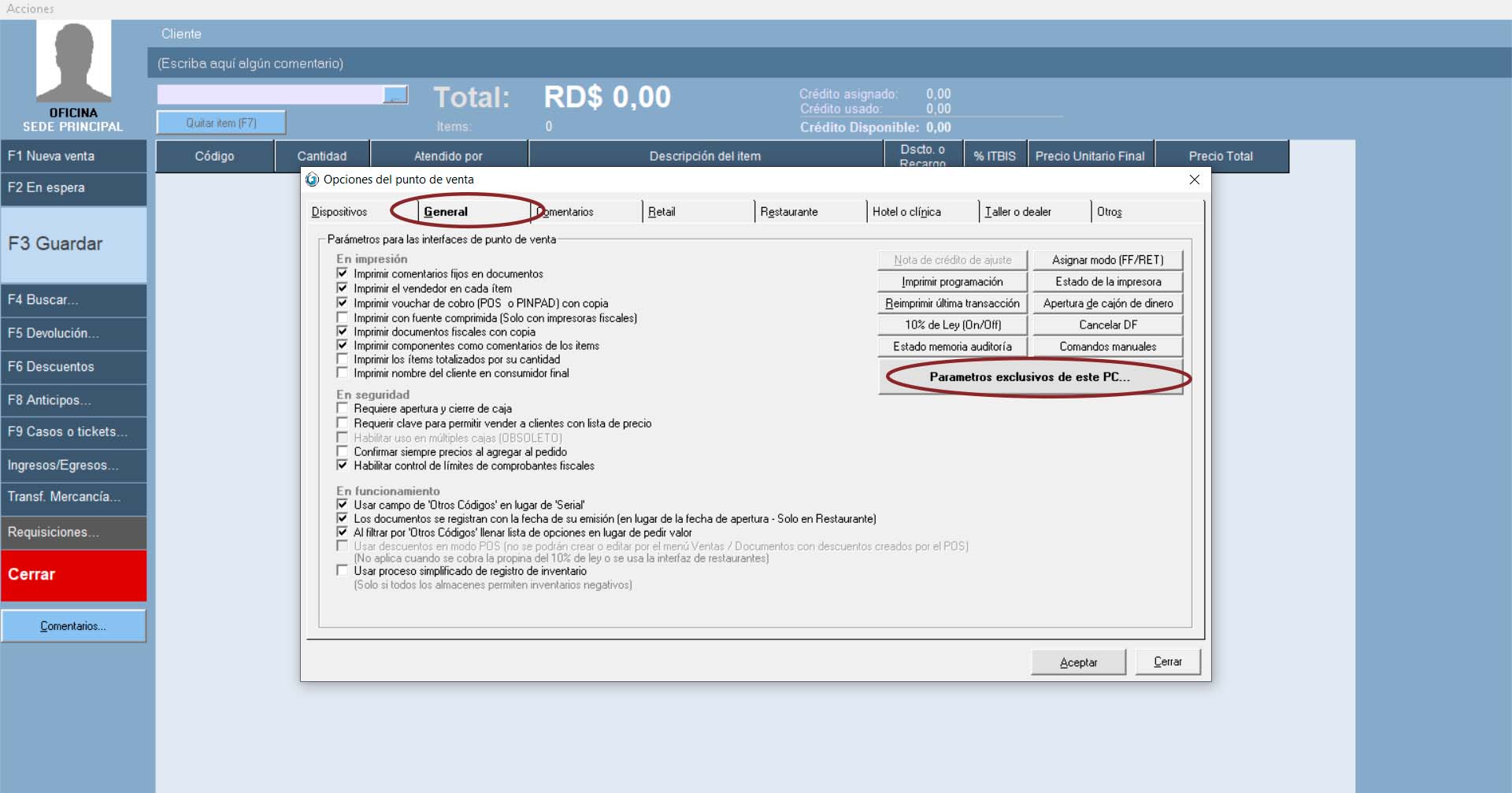Toggle 'Requiere apertura y cierre de caja'
The image size is (1512, 793).
pos(343,409)
